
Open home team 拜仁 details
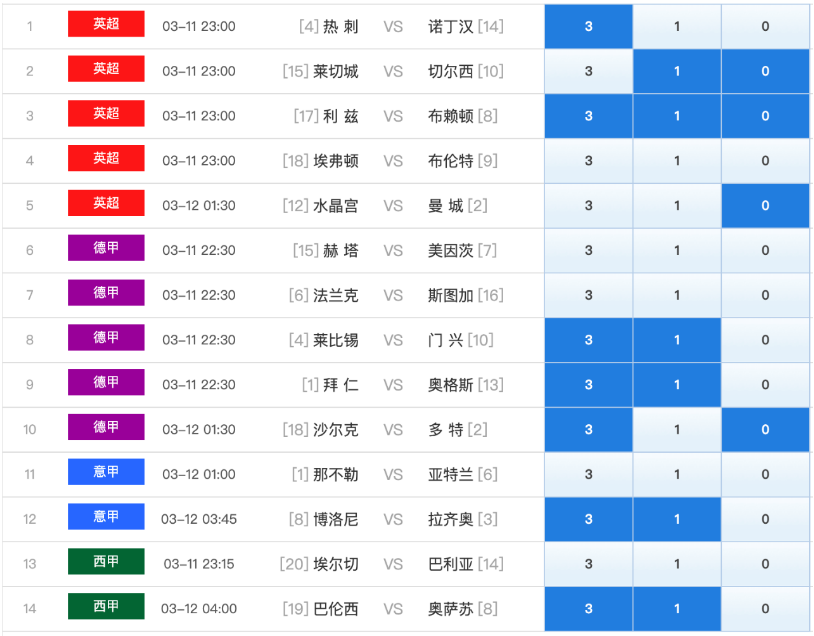click(341, 385)
